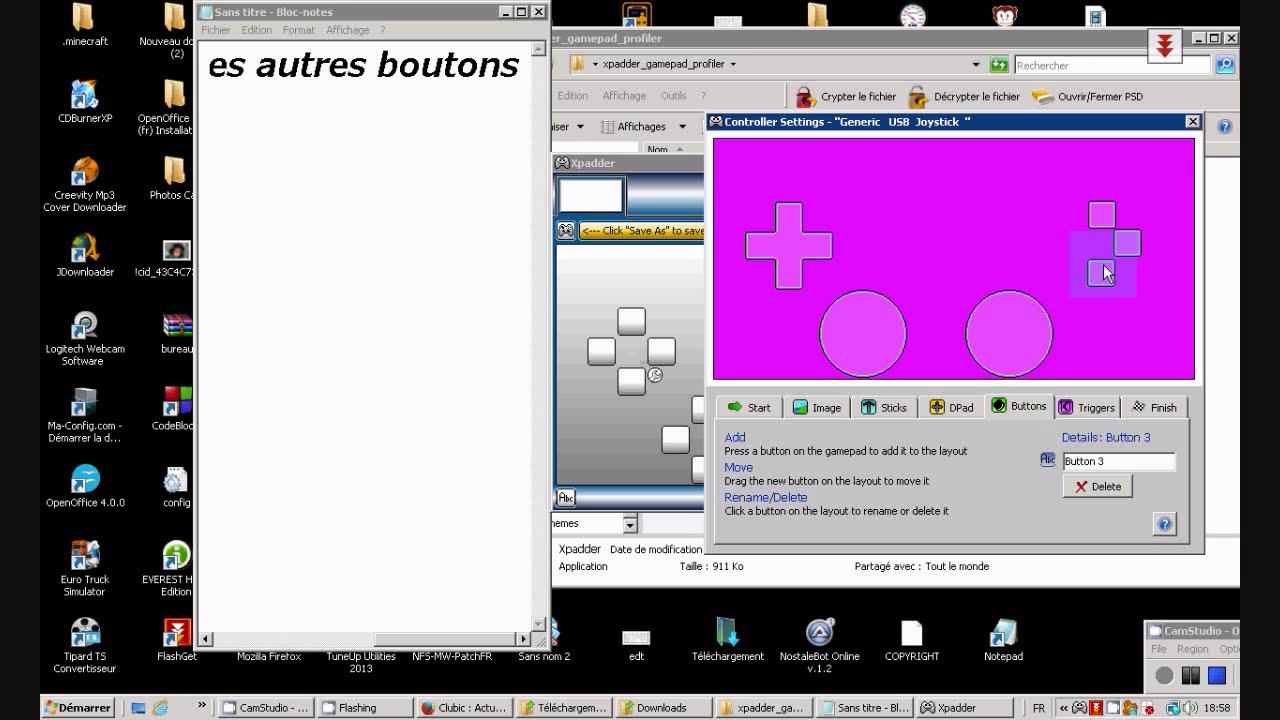Click Crypter le fichier in explorer toolbar
The image size is (1280, 720).
coord(846,97)
